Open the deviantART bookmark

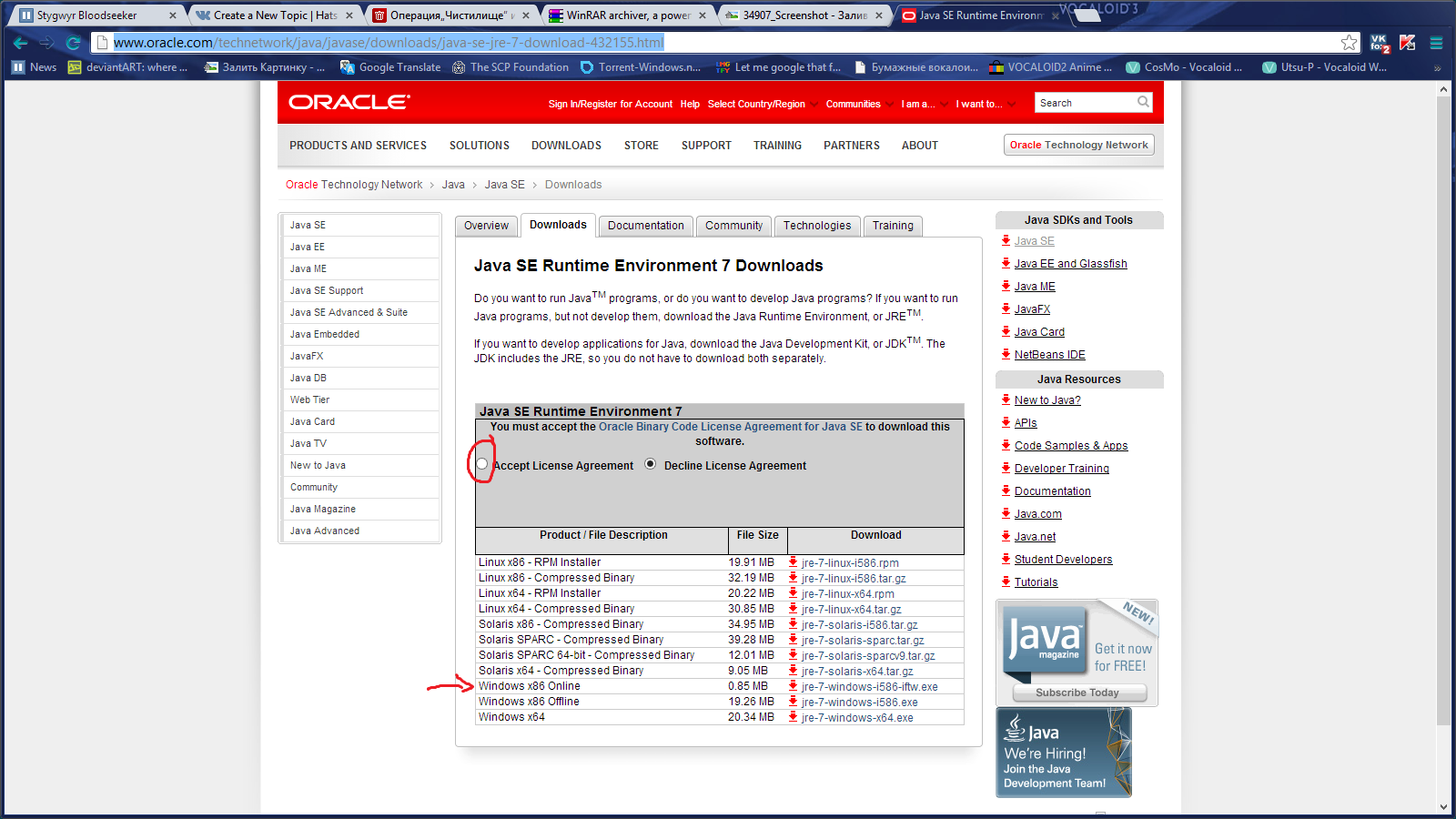127,67
